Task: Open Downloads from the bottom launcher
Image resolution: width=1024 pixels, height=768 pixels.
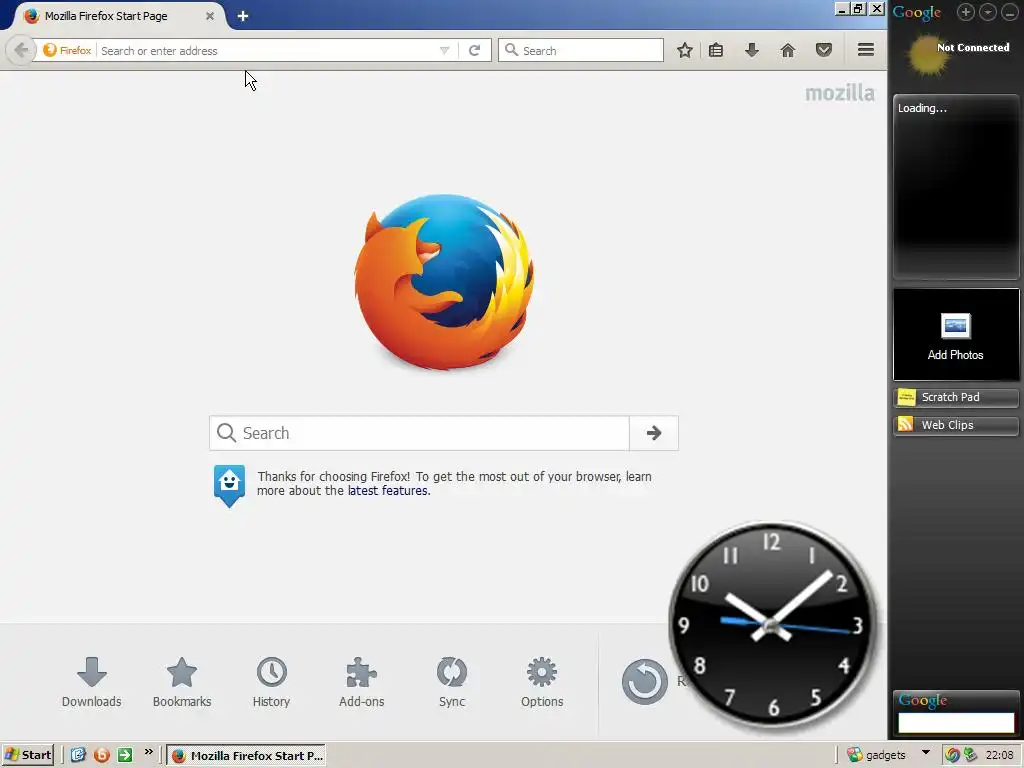Action: [91, 682]
